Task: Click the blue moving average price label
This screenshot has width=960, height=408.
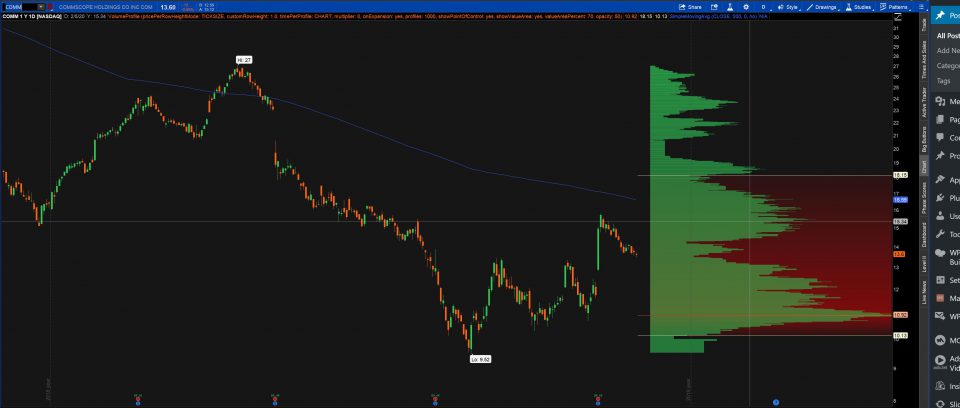Action: pyautogui.click(x=901, y=200)
